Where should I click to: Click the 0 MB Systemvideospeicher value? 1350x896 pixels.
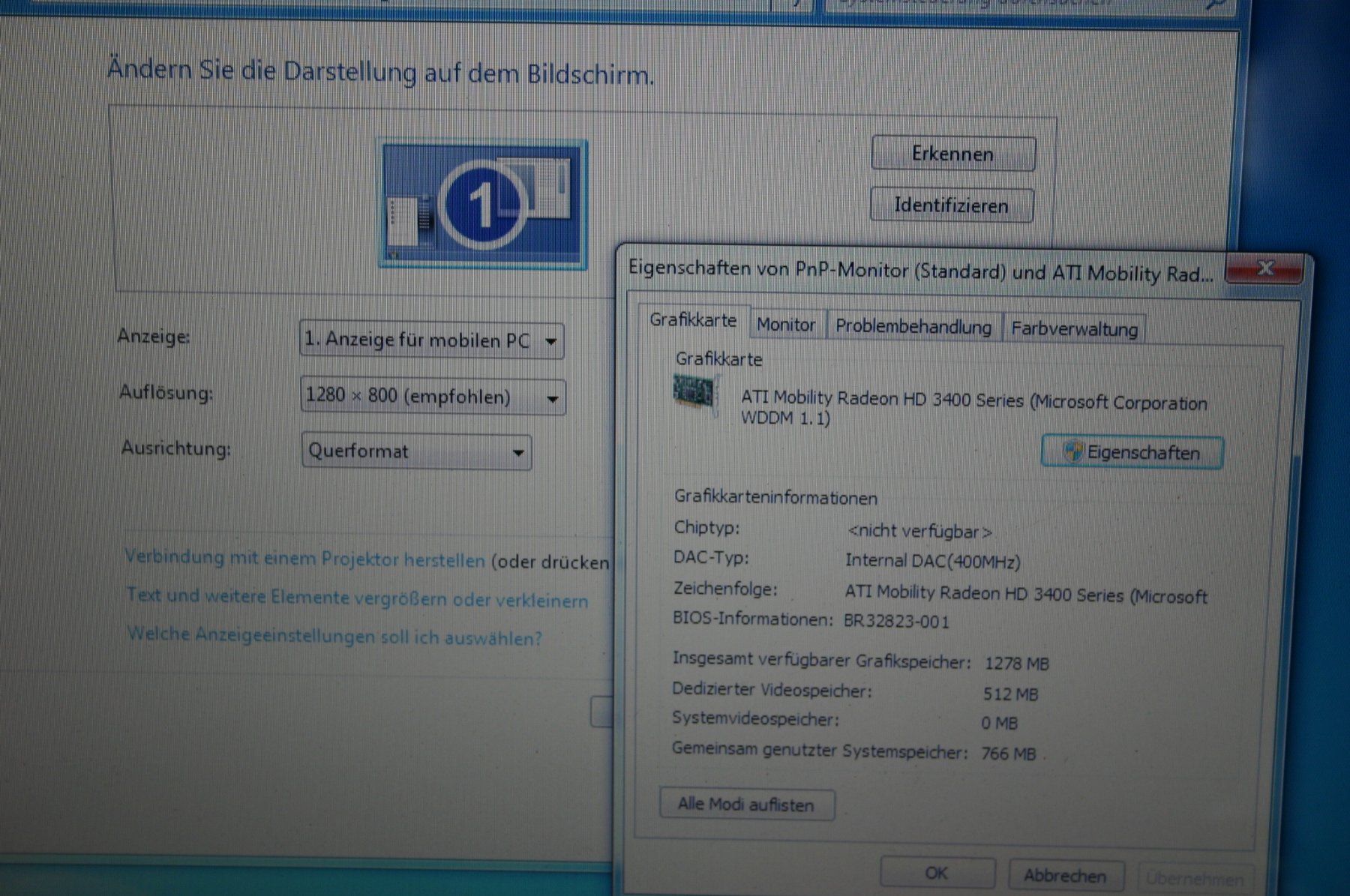coord(999,724)
